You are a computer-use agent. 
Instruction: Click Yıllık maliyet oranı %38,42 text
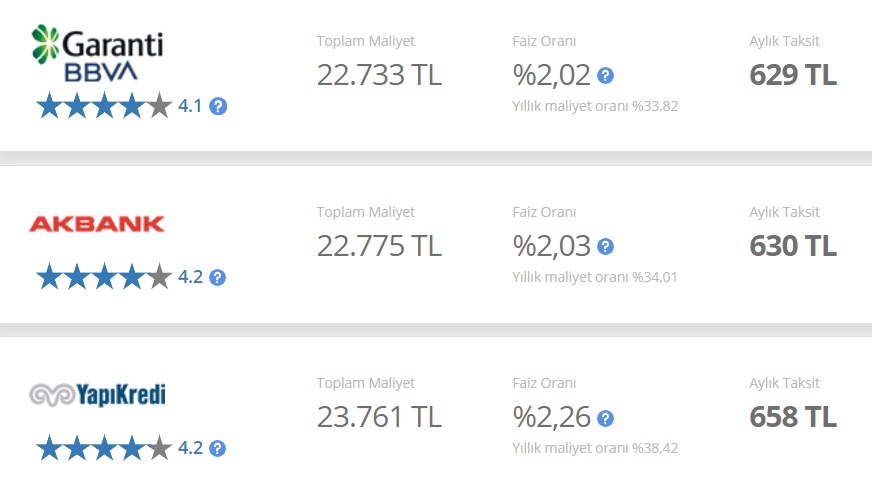tap(595, 448)
